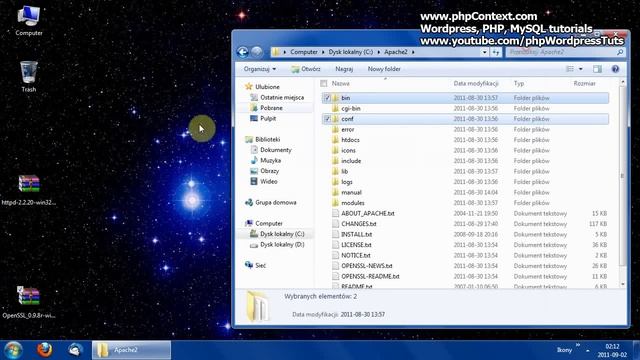Image resolution: width=640 pixels, height=360 pixels.
Task: Click the Sieć network icon in sidebar
Action: tap(249, 265)
